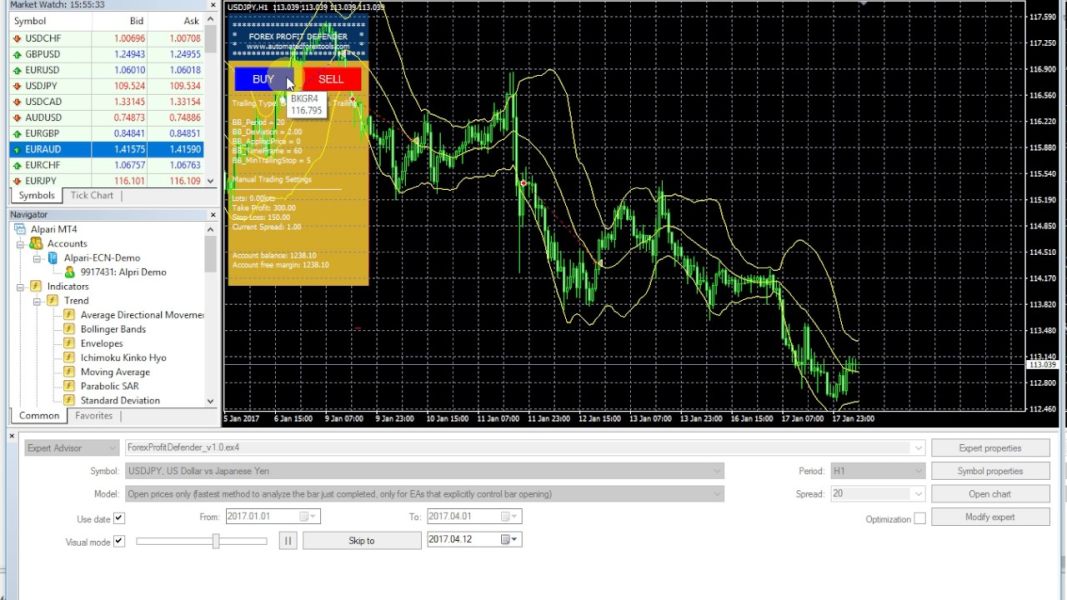
Task: Switch to Navigator Common tab
Action: pos(39,416)
